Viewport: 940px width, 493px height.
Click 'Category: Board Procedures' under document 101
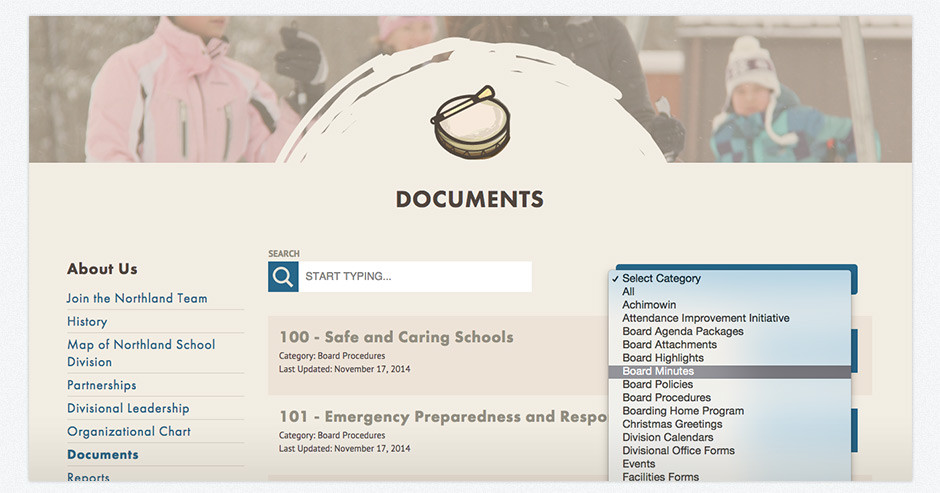[x=332, y=435]
